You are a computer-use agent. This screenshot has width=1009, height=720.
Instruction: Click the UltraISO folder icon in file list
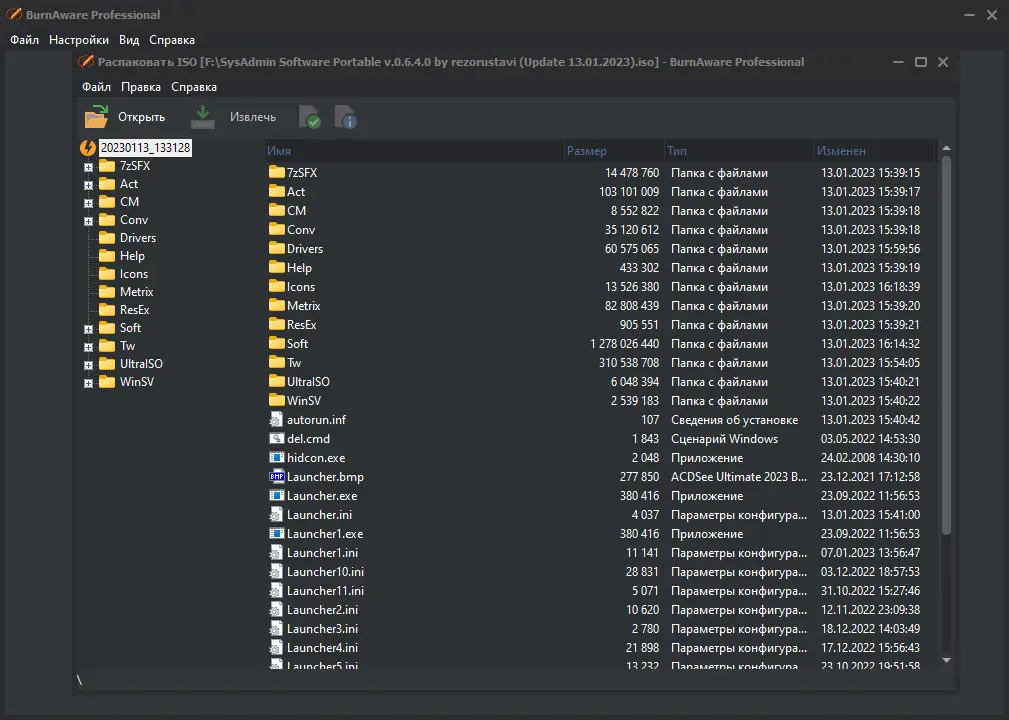pos(277,382)
